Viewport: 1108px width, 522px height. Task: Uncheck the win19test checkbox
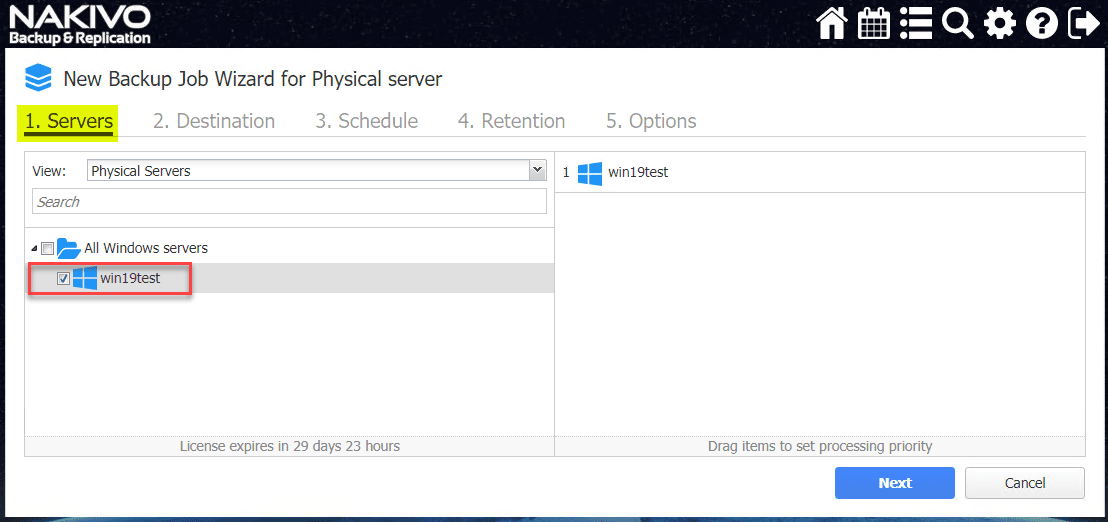click(x=63, y=279)
